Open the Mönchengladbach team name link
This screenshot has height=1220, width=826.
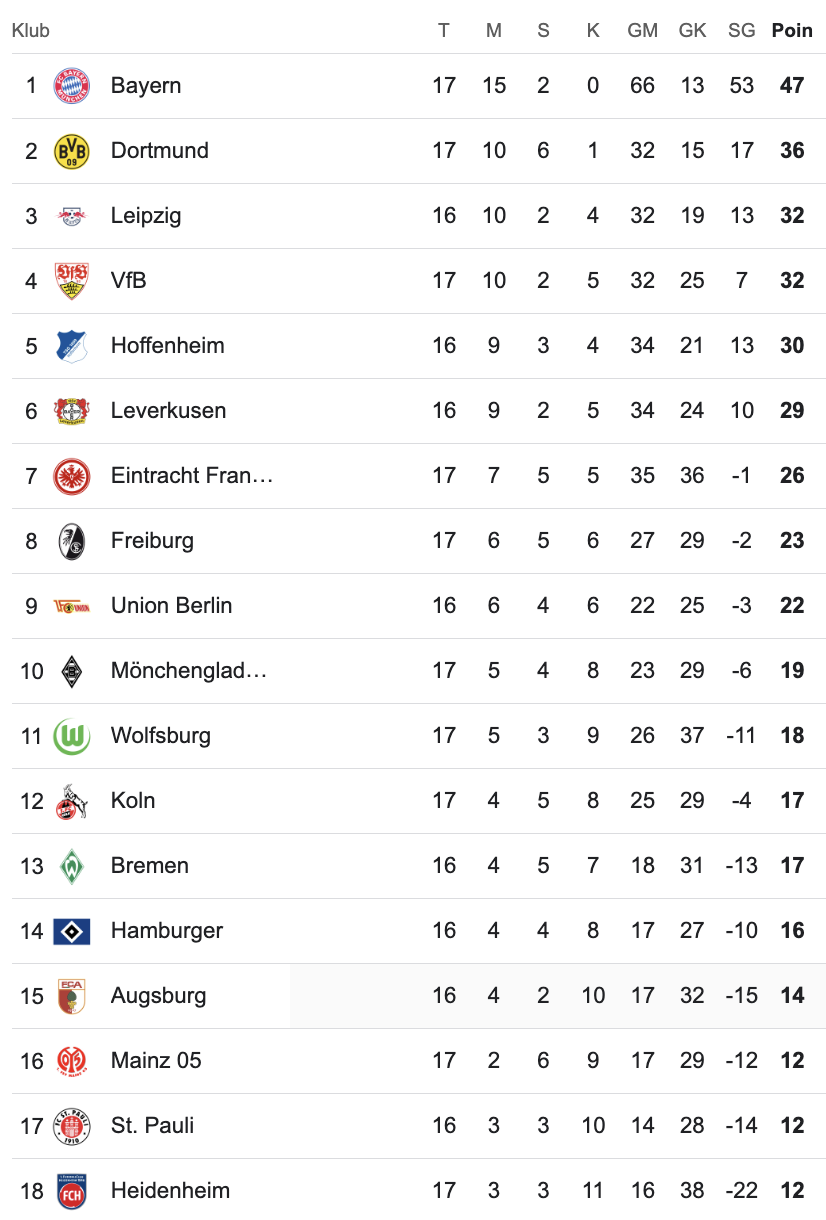click(188, 671)
